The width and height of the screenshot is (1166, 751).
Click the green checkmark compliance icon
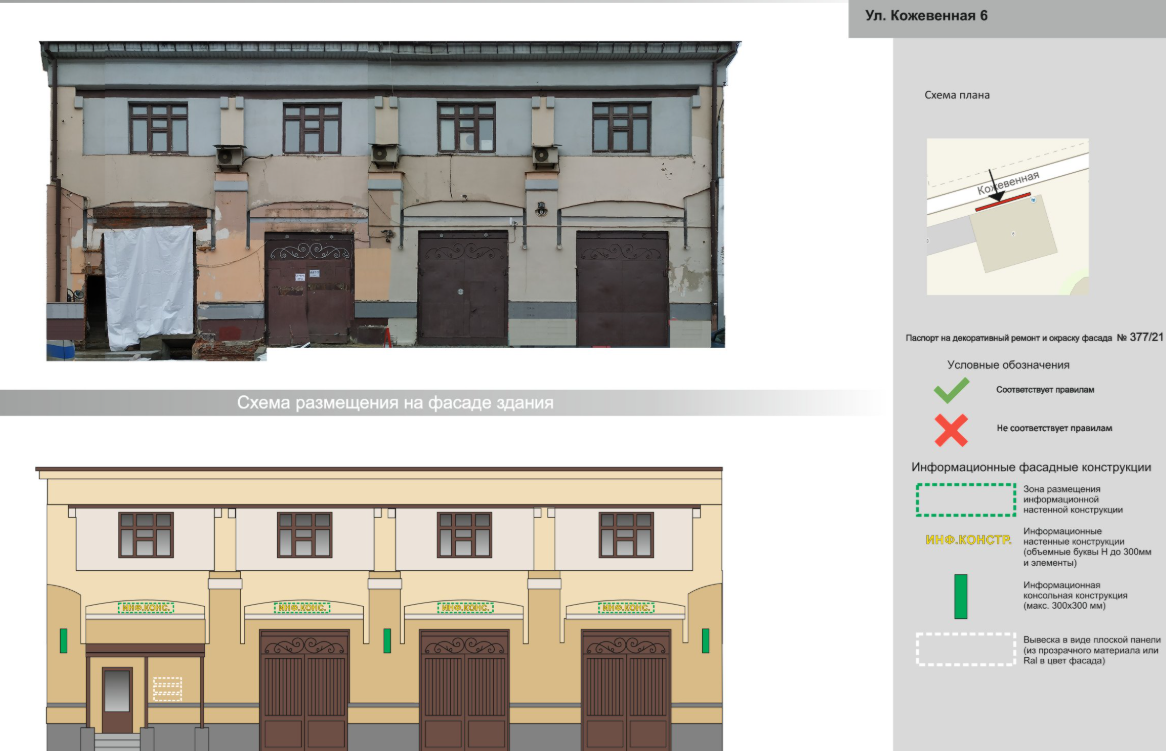[950, 390]
